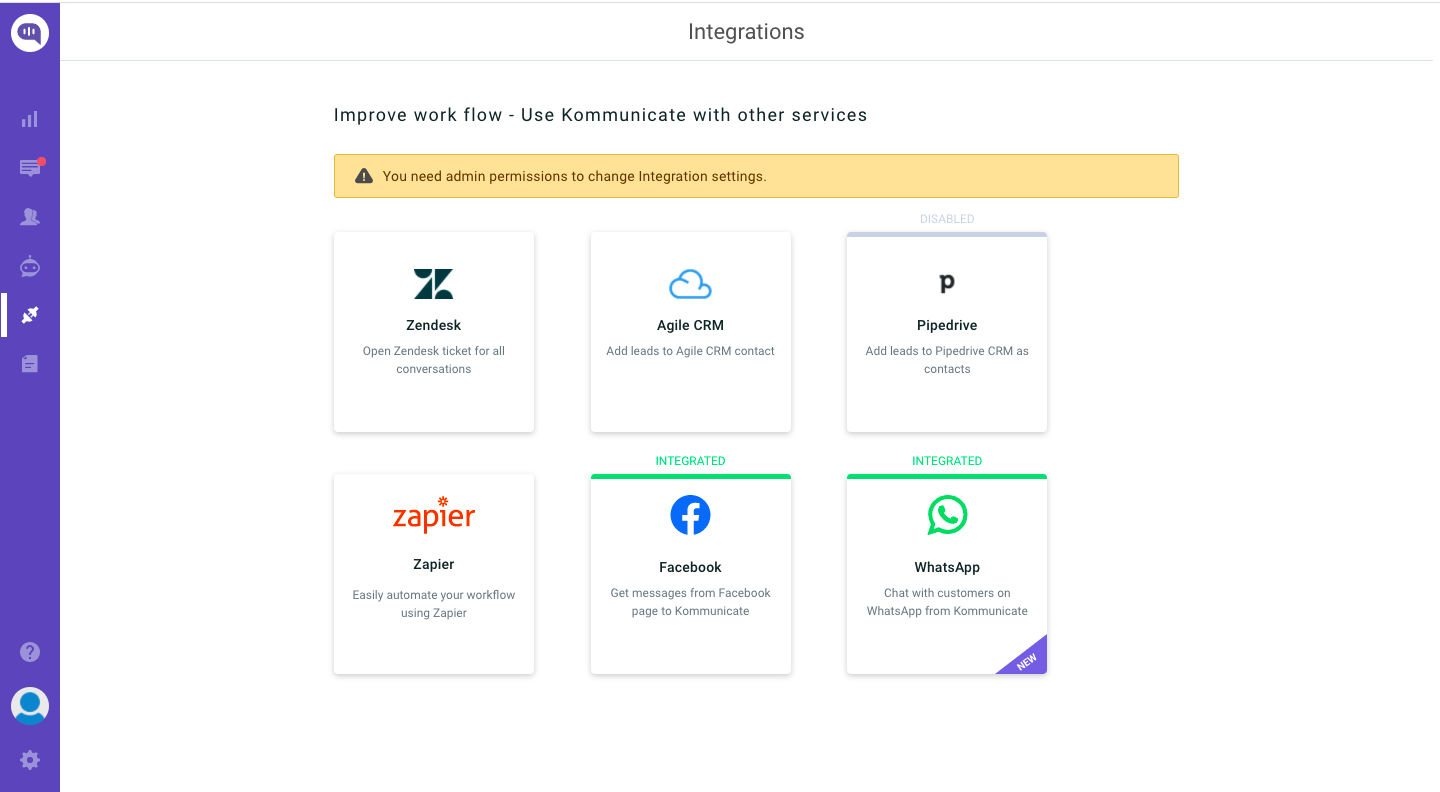Open the helpcenter document icon in sidebar
1440x792 pixels.
pyautogui.click(x=30, y=364)
